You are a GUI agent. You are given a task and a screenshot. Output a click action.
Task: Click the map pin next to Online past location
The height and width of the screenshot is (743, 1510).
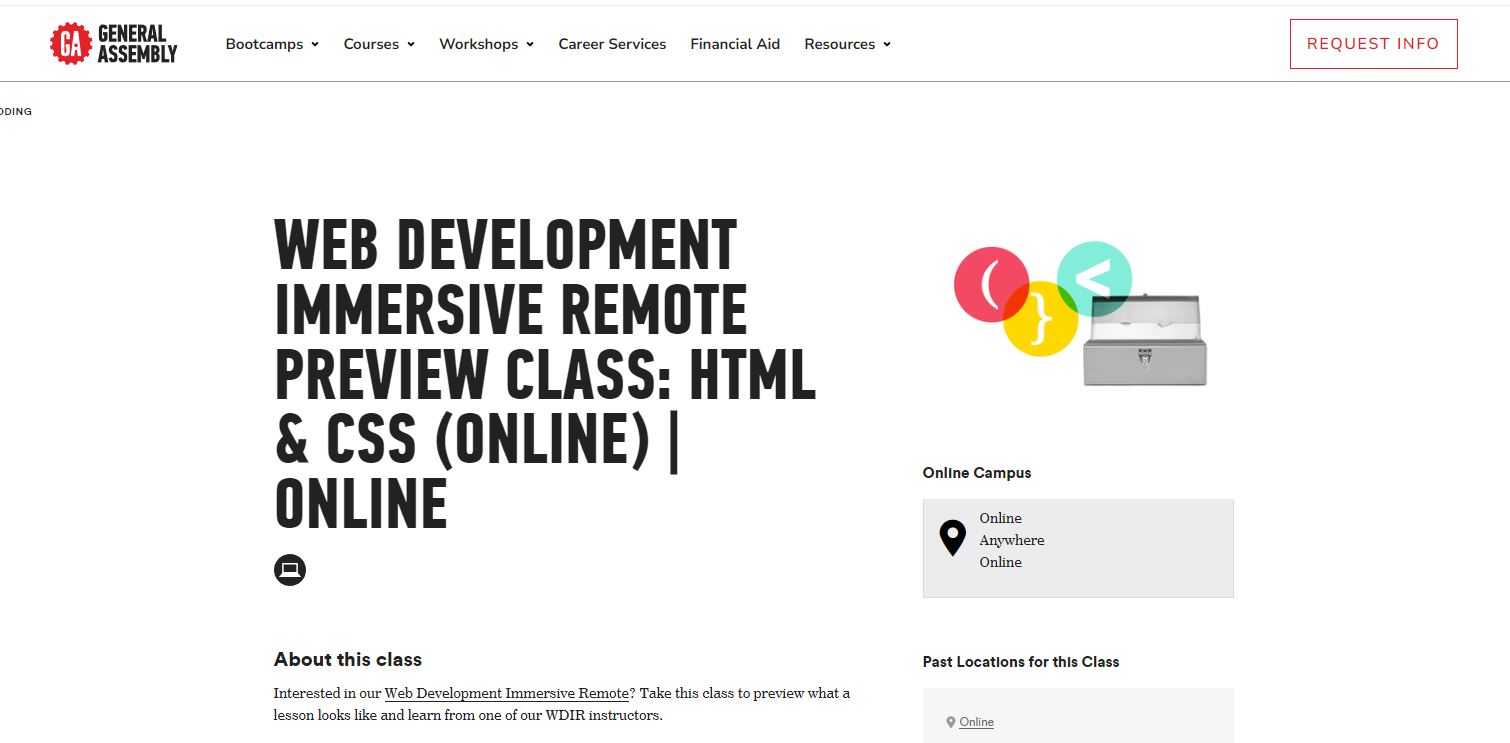(951, 721)
